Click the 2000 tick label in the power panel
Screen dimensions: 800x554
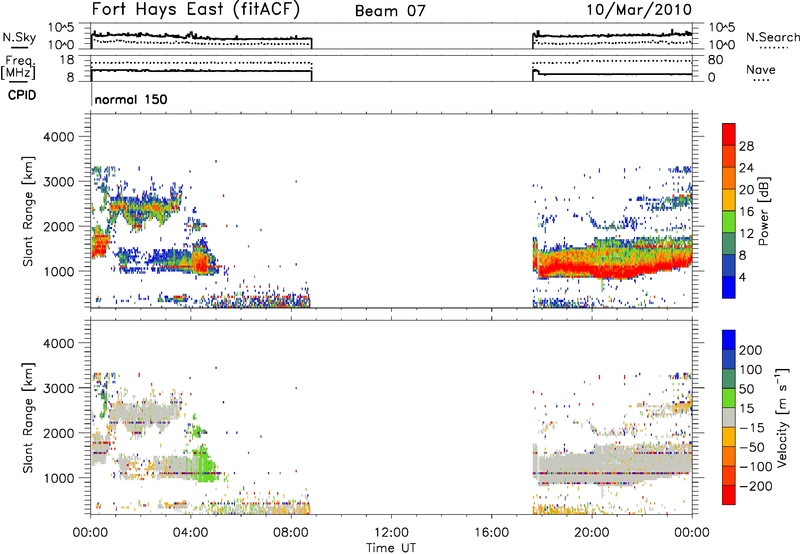coord(59,226)
